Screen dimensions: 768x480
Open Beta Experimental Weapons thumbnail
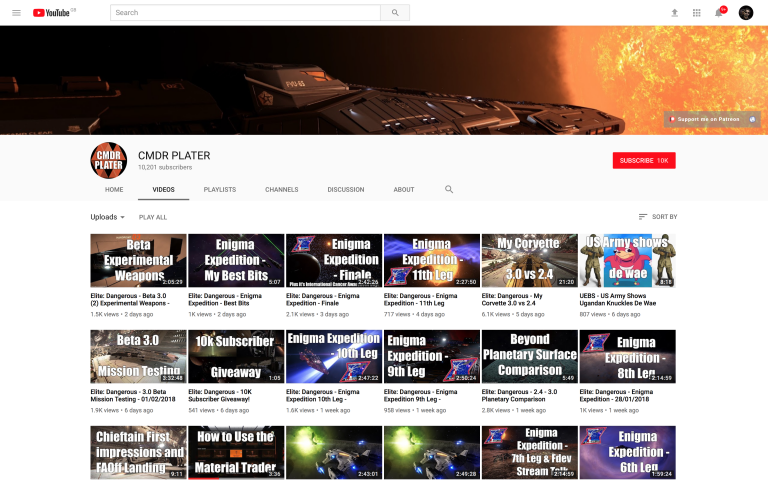(138, 261)
